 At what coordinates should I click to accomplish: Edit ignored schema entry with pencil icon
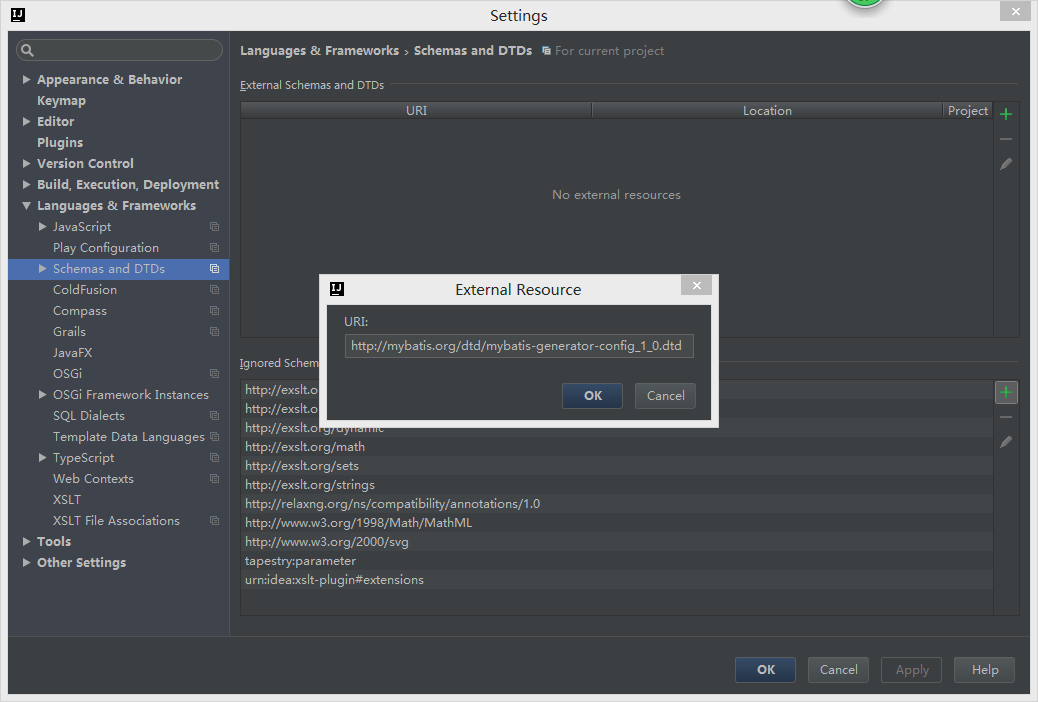tap(1005, 441)
